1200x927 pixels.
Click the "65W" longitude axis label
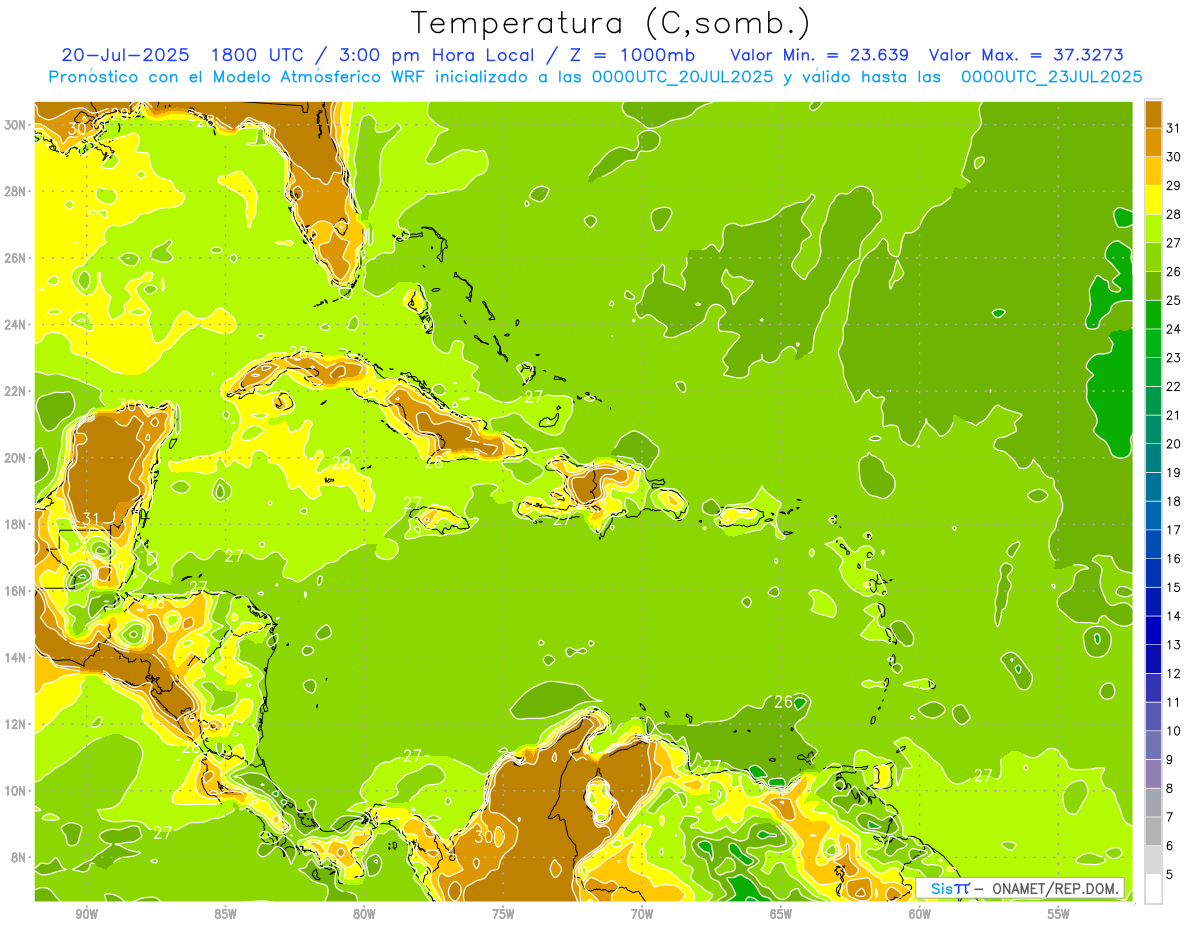(x=781, y=914)
